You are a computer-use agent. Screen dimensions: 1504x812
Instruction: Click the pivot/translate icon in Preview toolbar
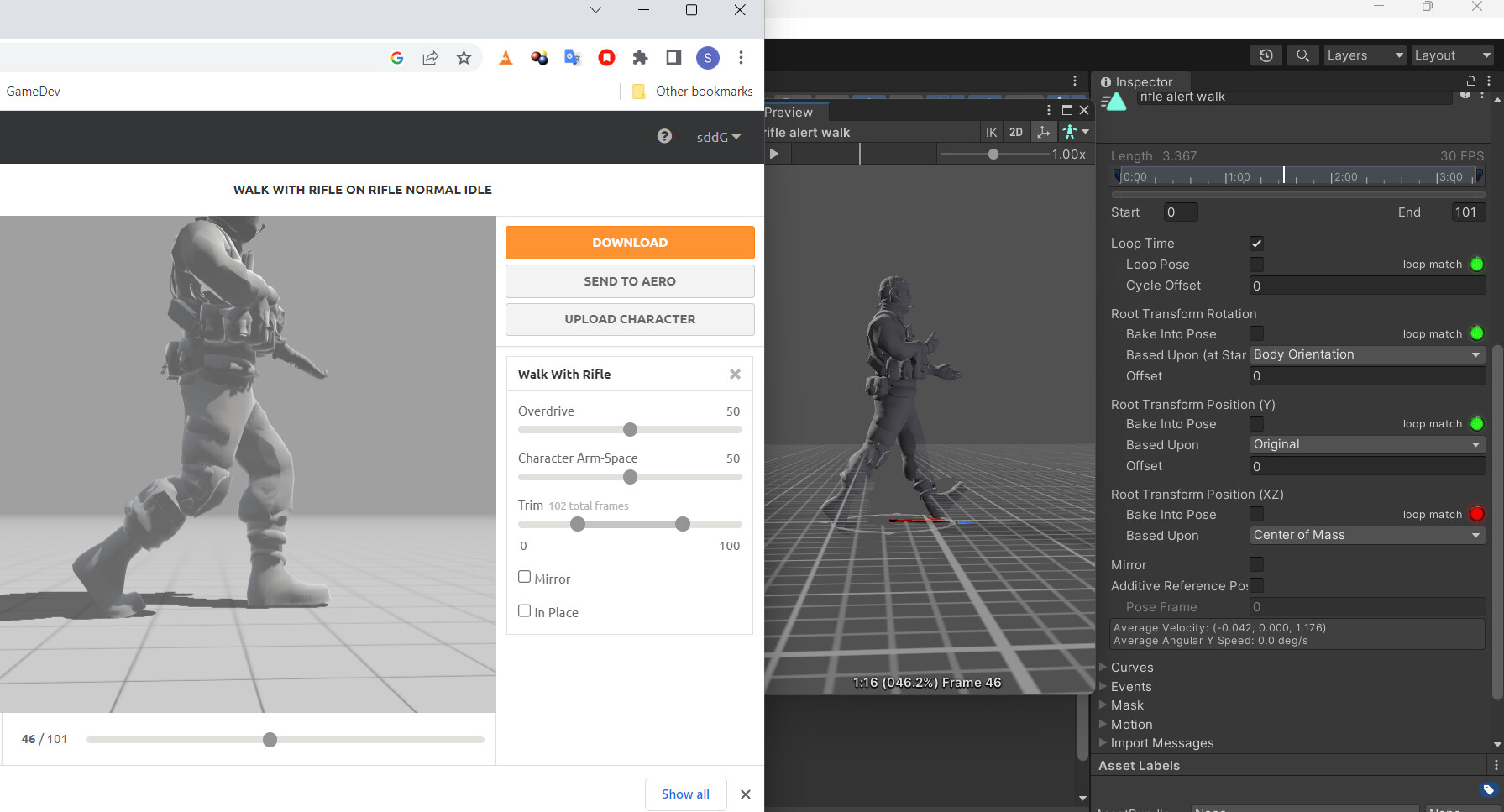(x=1043, y=132)
